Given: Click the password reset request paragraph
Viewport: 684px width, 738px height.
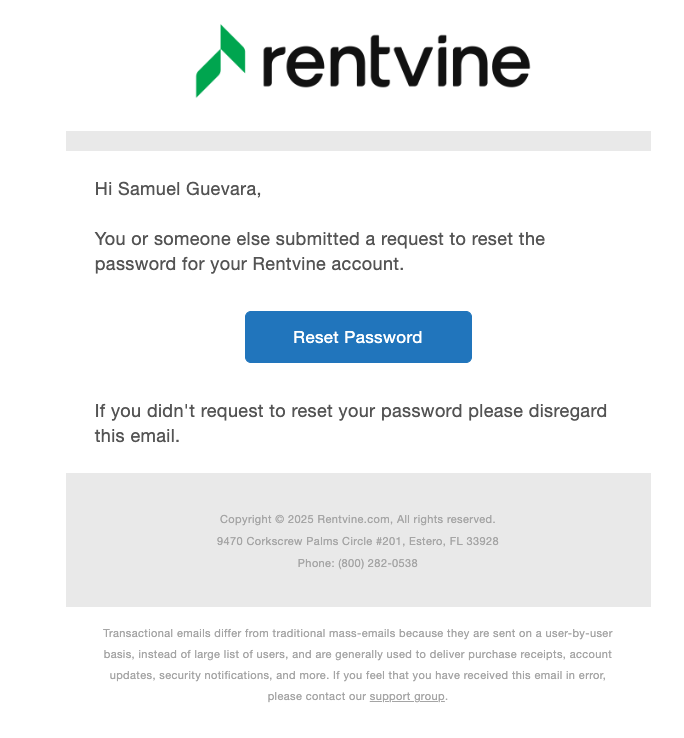Looking at the screenshot, I should click(319, 252).
